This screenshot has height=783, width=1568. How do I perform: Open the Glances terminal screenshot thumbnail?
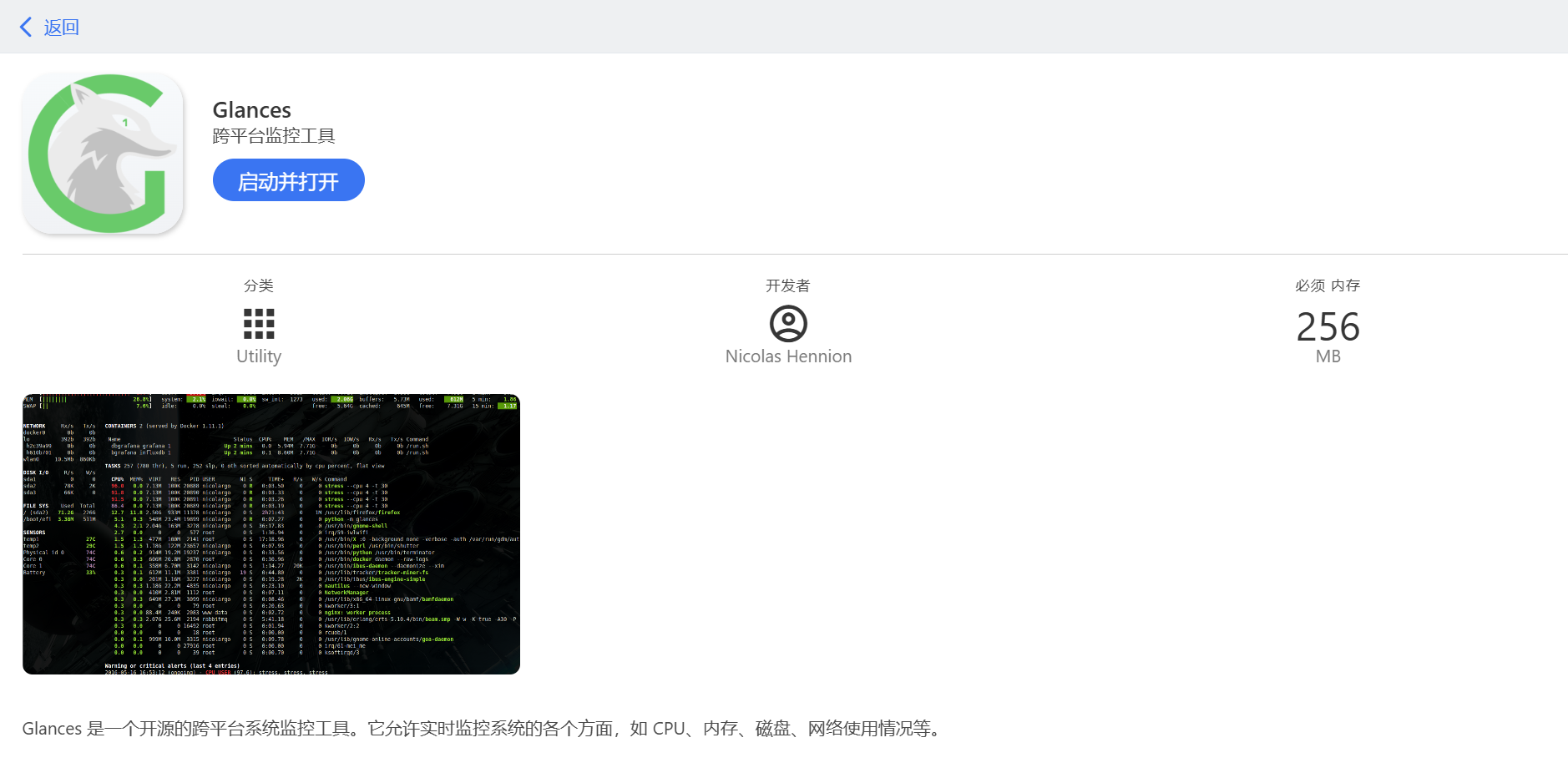click(x=271, y=534)
